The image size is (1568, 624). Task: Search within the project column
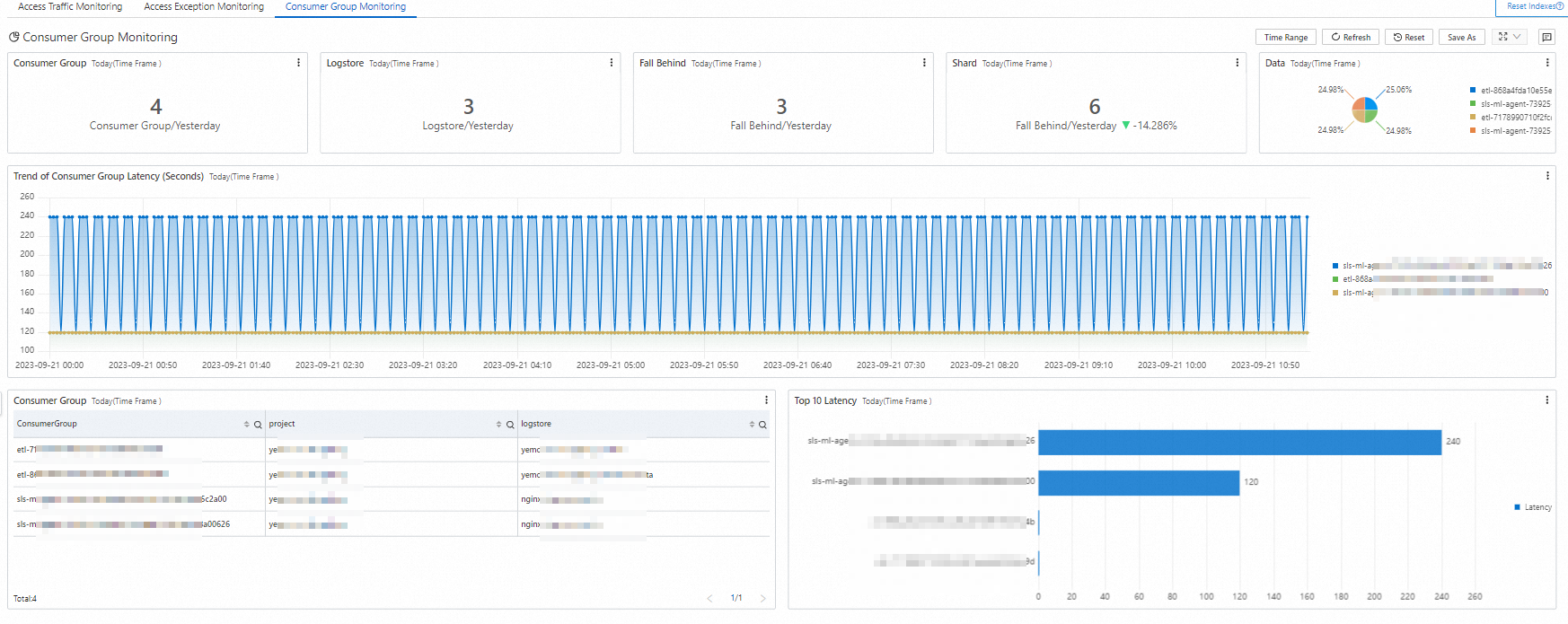click(x=510, y=425)
